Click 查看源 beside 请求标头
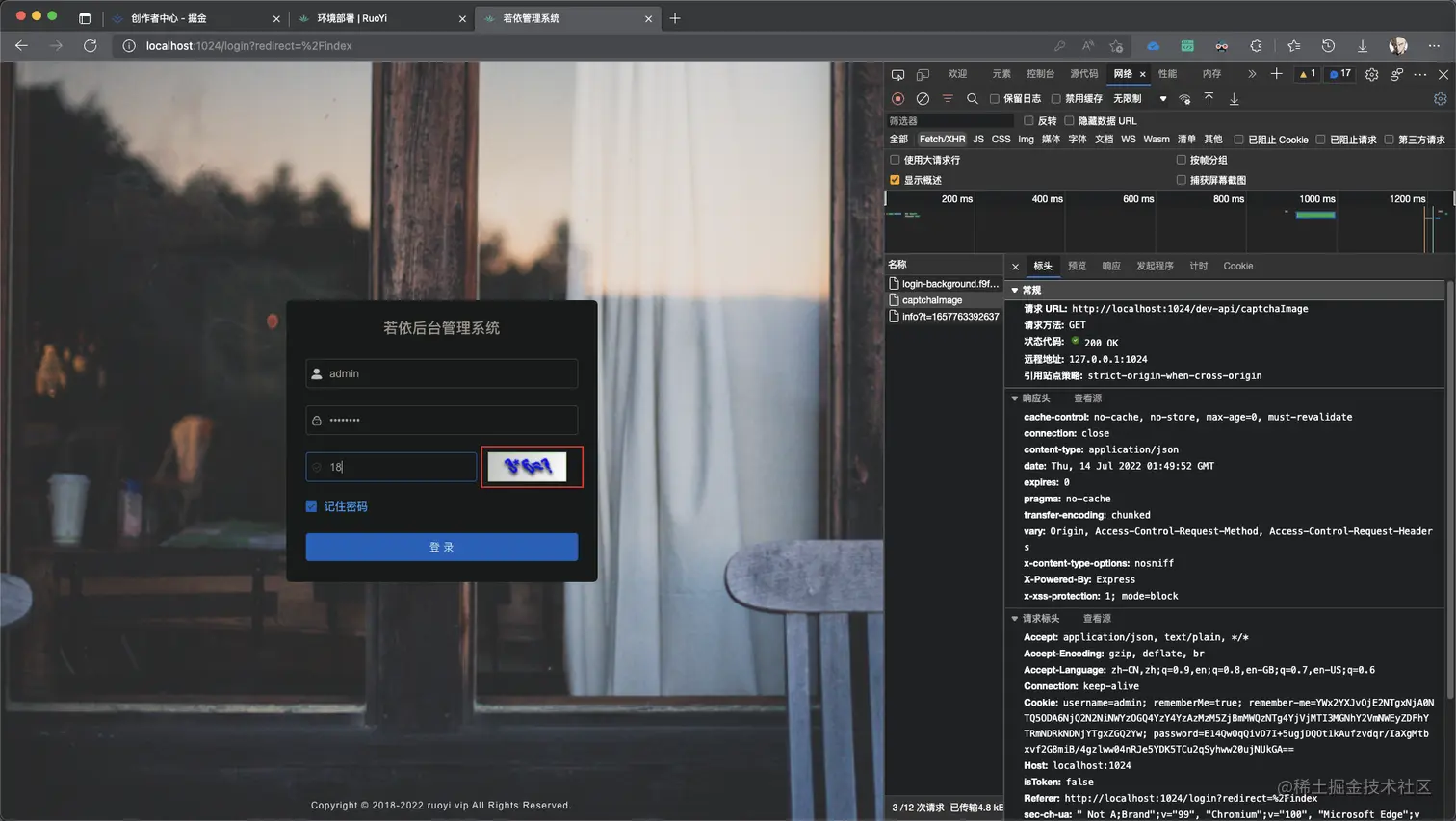 pyautogui.click(x=1097, y=619)
